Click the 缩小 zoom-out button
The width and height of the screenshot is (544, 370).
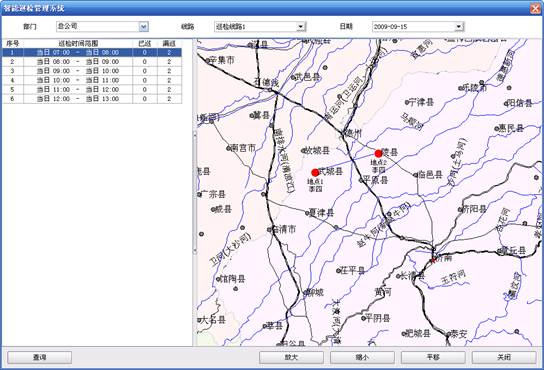(x=362, y=357)
